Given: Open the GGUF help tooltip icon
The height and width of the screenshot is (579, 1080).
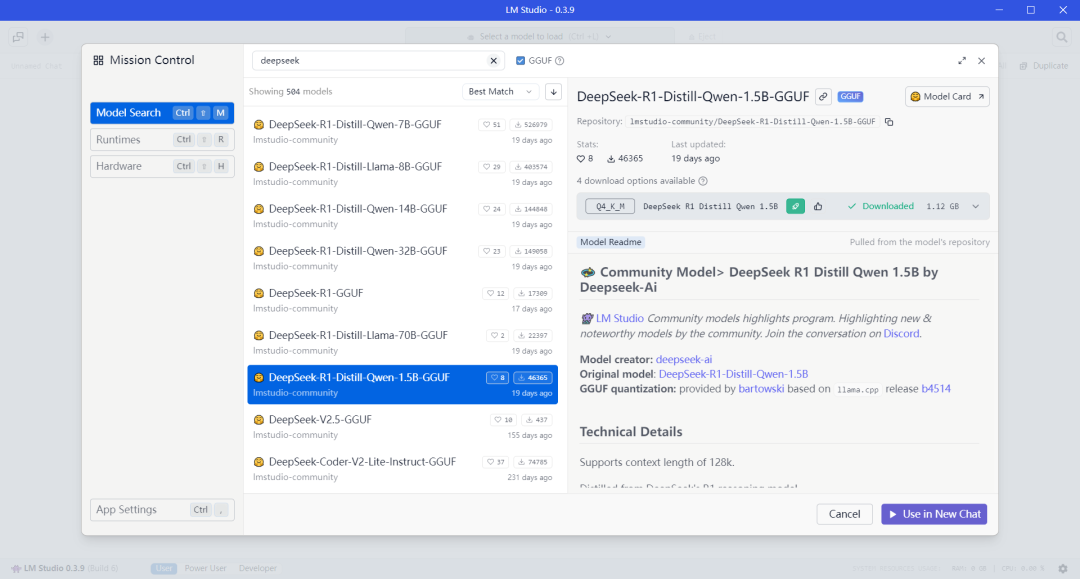Looking at the screenshot, I should click(x=560, y=61).
